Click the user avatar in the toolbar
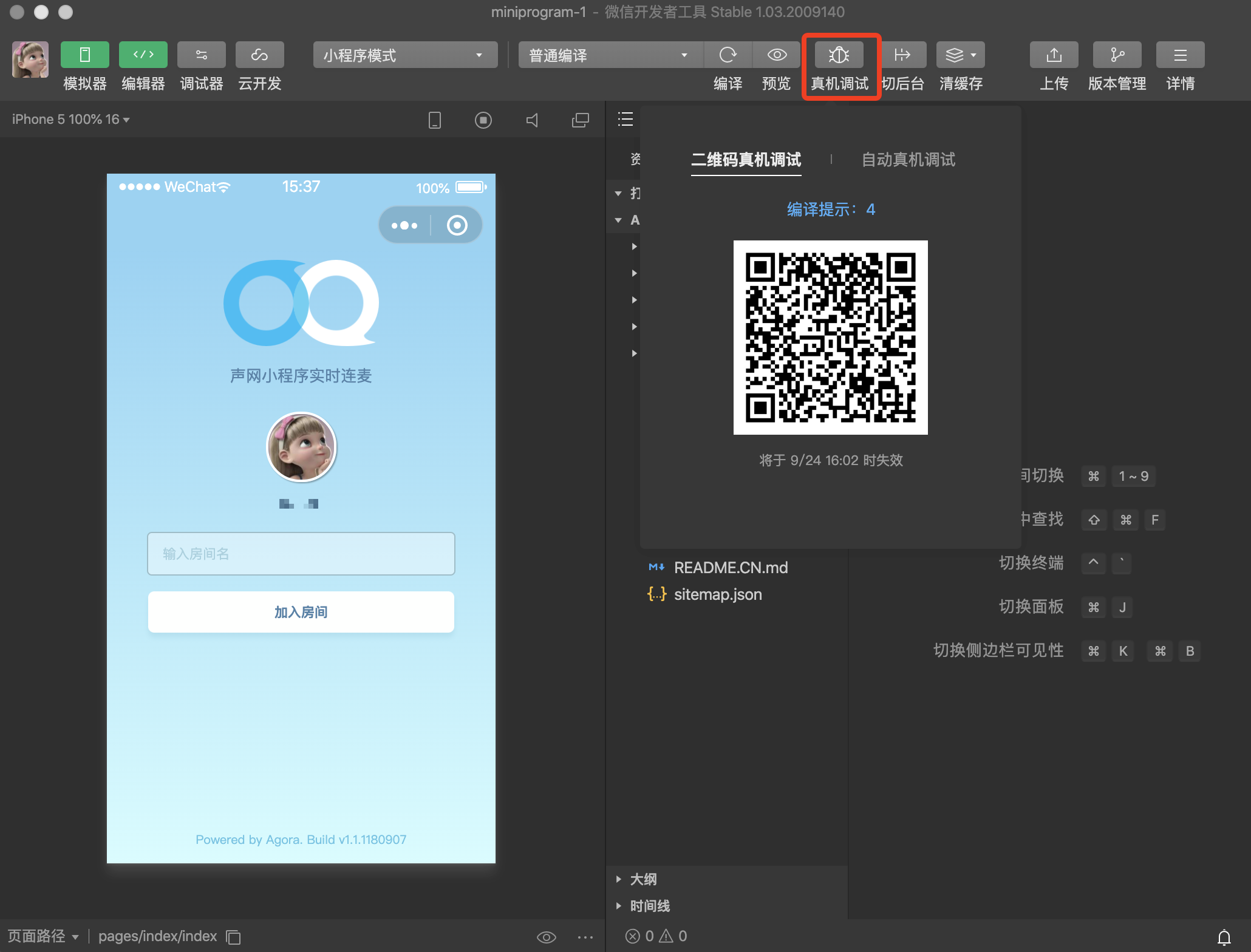Screen dimensions: 1251x952 pyautogui.click(x=30, y=59)
